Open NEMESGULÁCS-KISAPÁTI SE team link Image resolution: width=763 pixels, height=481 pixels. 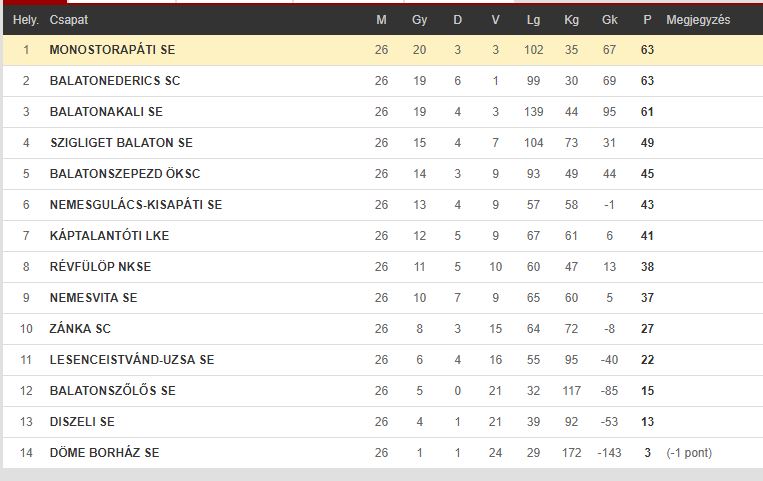[x=136, y=204]
